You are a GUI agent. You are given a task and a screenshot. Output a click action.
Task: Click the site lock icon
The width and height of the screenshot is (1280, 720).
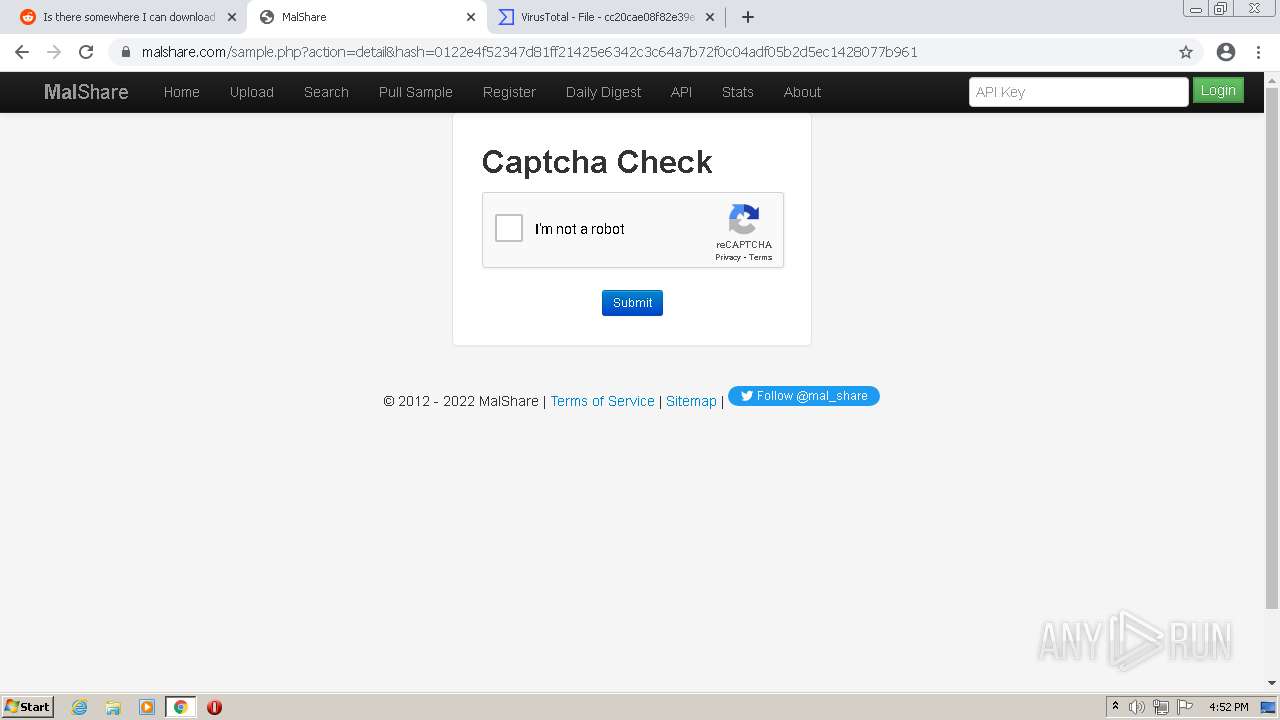(x=126, y=52)
